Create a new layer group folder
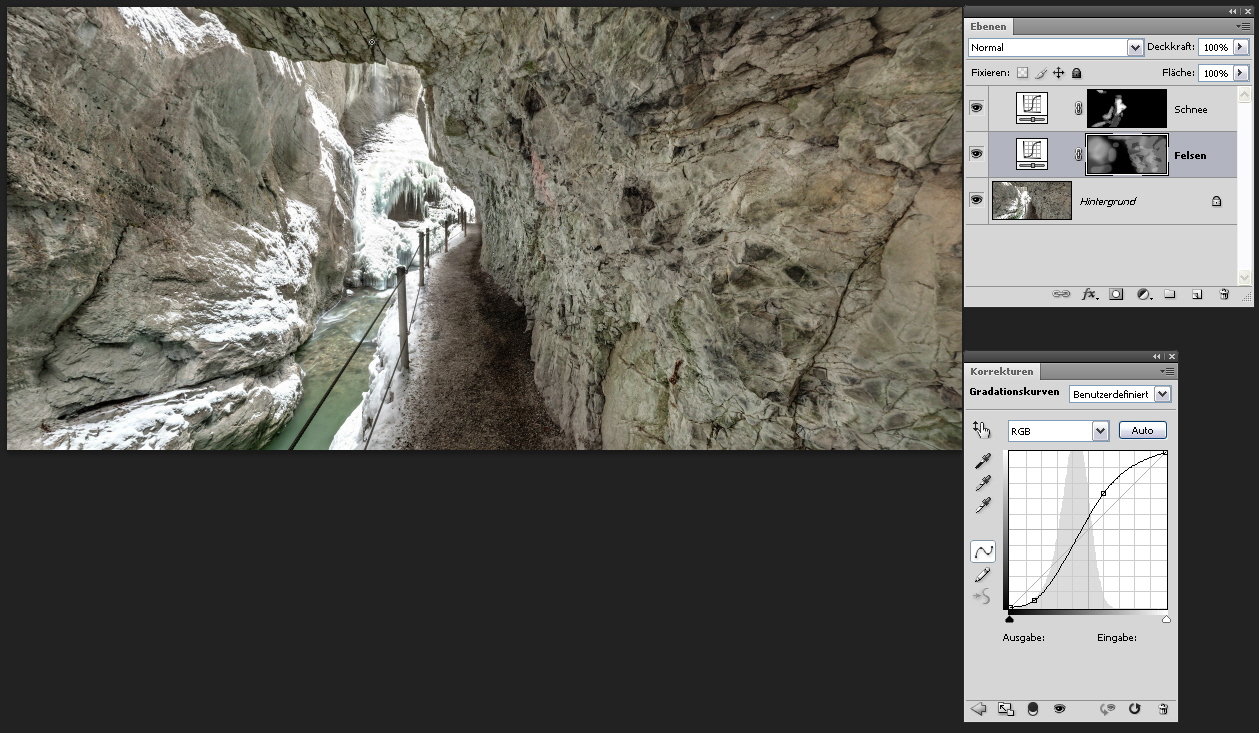 click(x=1169, y=295)
